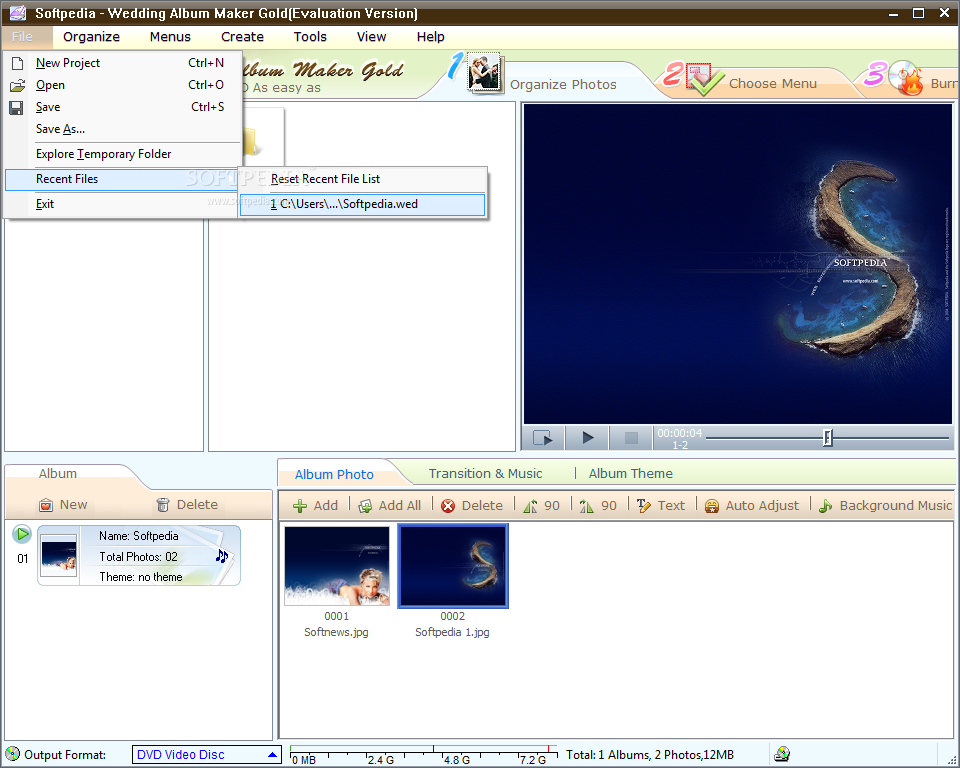
Task: Click the disc icon at status bar right
Action: coord(782,754)
